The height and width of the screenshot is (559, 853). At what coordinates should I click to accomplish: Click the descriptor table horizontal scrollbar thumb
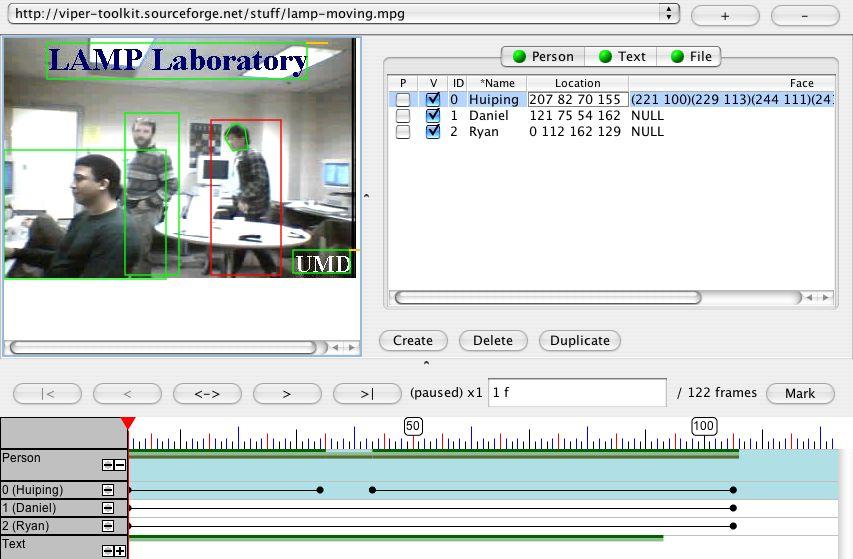point(548,297)
